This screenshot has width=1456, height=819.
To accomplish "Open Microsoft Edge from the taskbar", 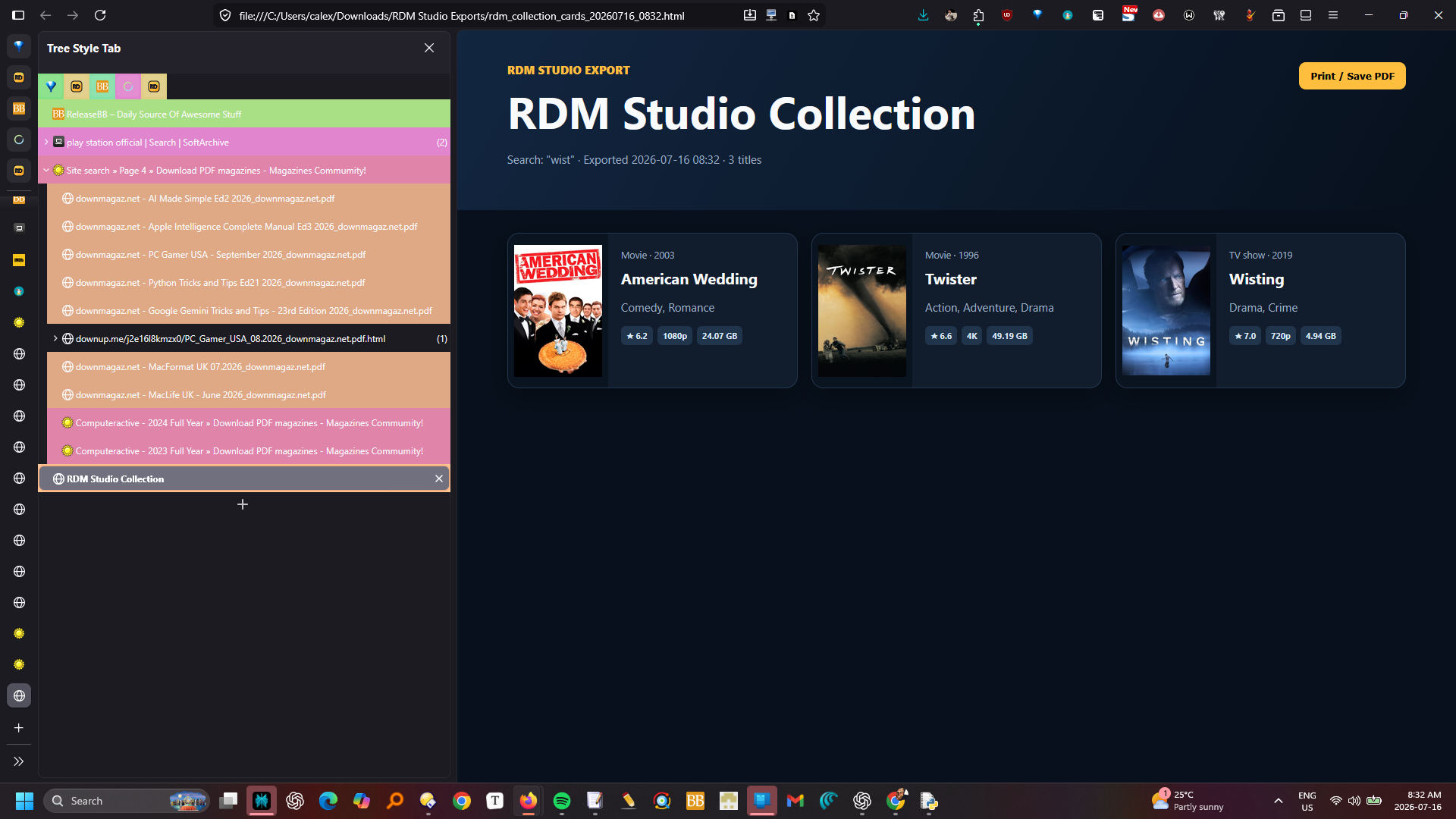I will tap(328, 801).
